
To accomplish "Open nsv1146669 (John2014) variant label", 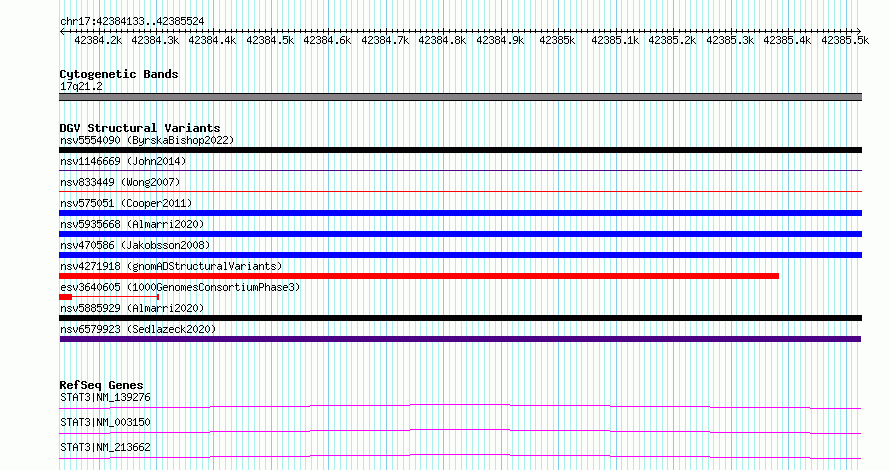I will tap(123, 161).
